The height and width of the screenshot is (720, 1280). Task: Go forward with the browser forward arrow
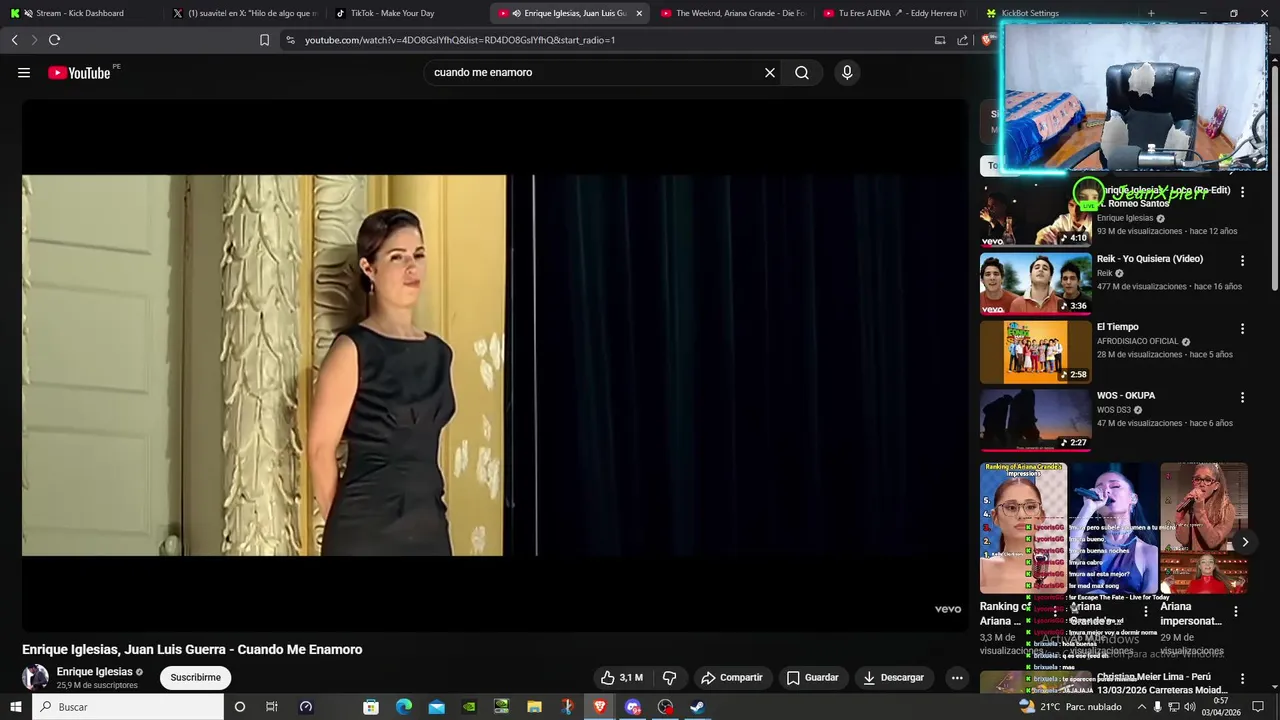[x=34, y=40]
